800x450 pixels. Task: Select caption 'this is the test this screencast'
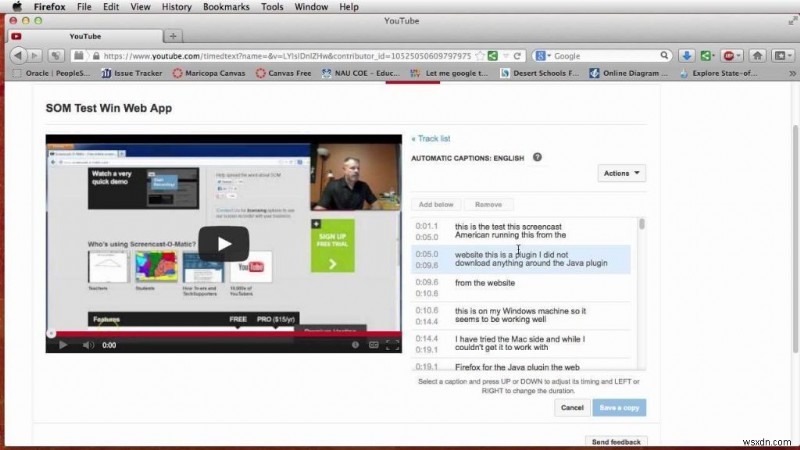(520, 231)
